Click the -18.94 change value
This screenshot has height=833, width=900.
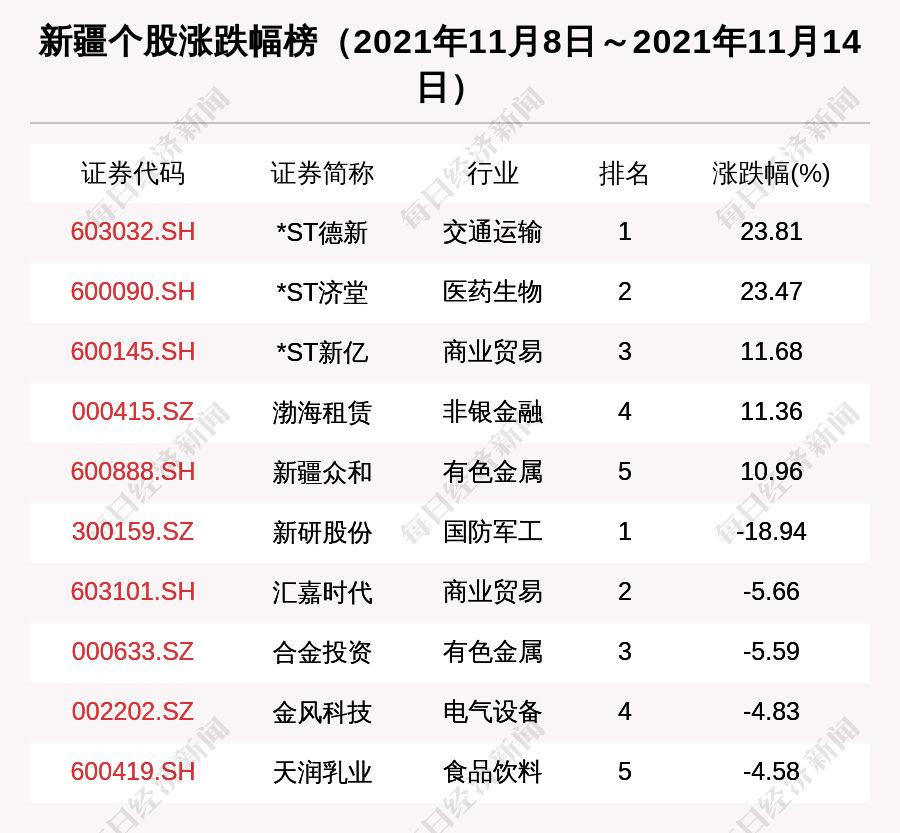771,532
